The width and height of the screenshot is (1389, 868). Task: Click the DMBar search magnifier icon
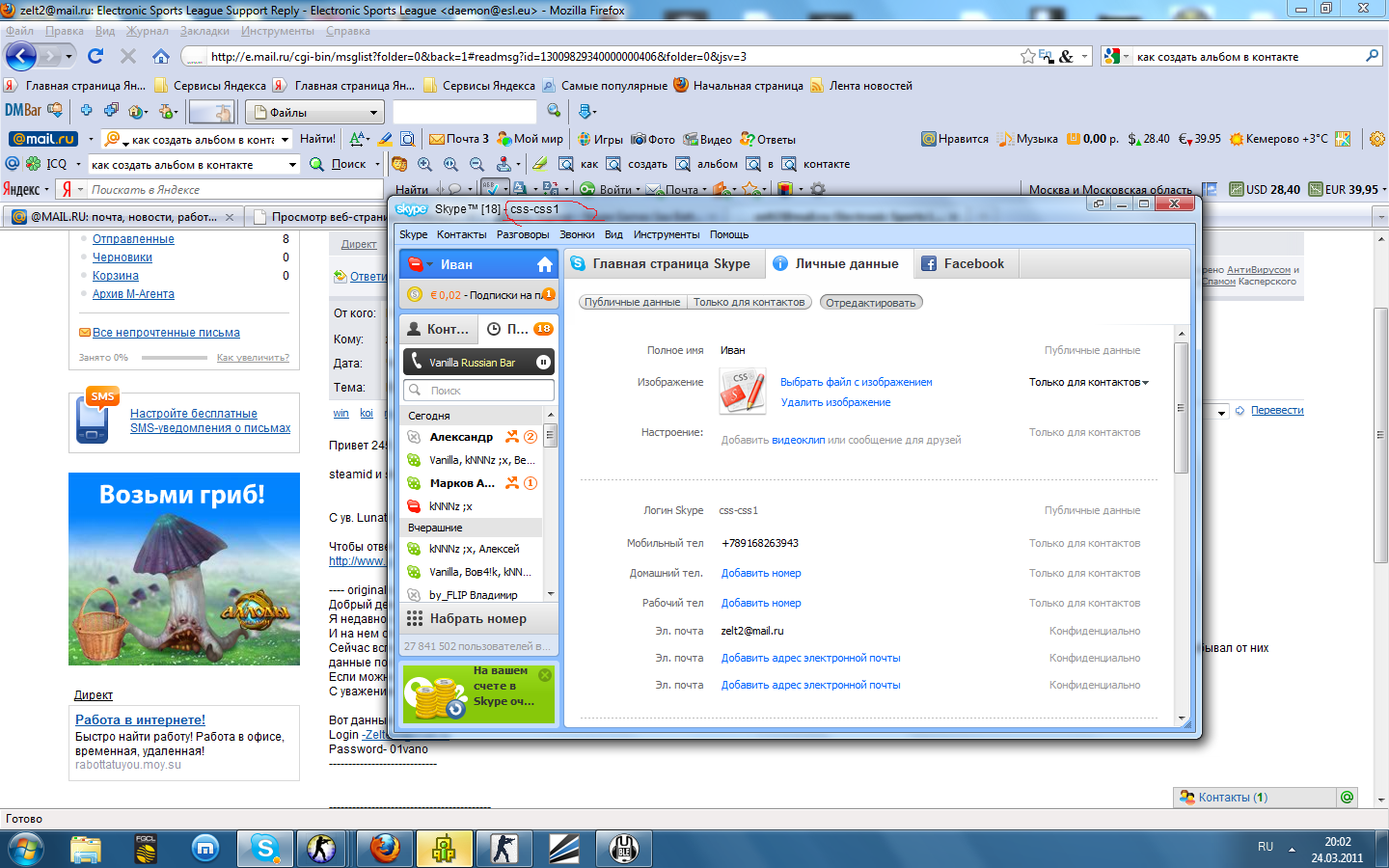click(x=554, y=111)
